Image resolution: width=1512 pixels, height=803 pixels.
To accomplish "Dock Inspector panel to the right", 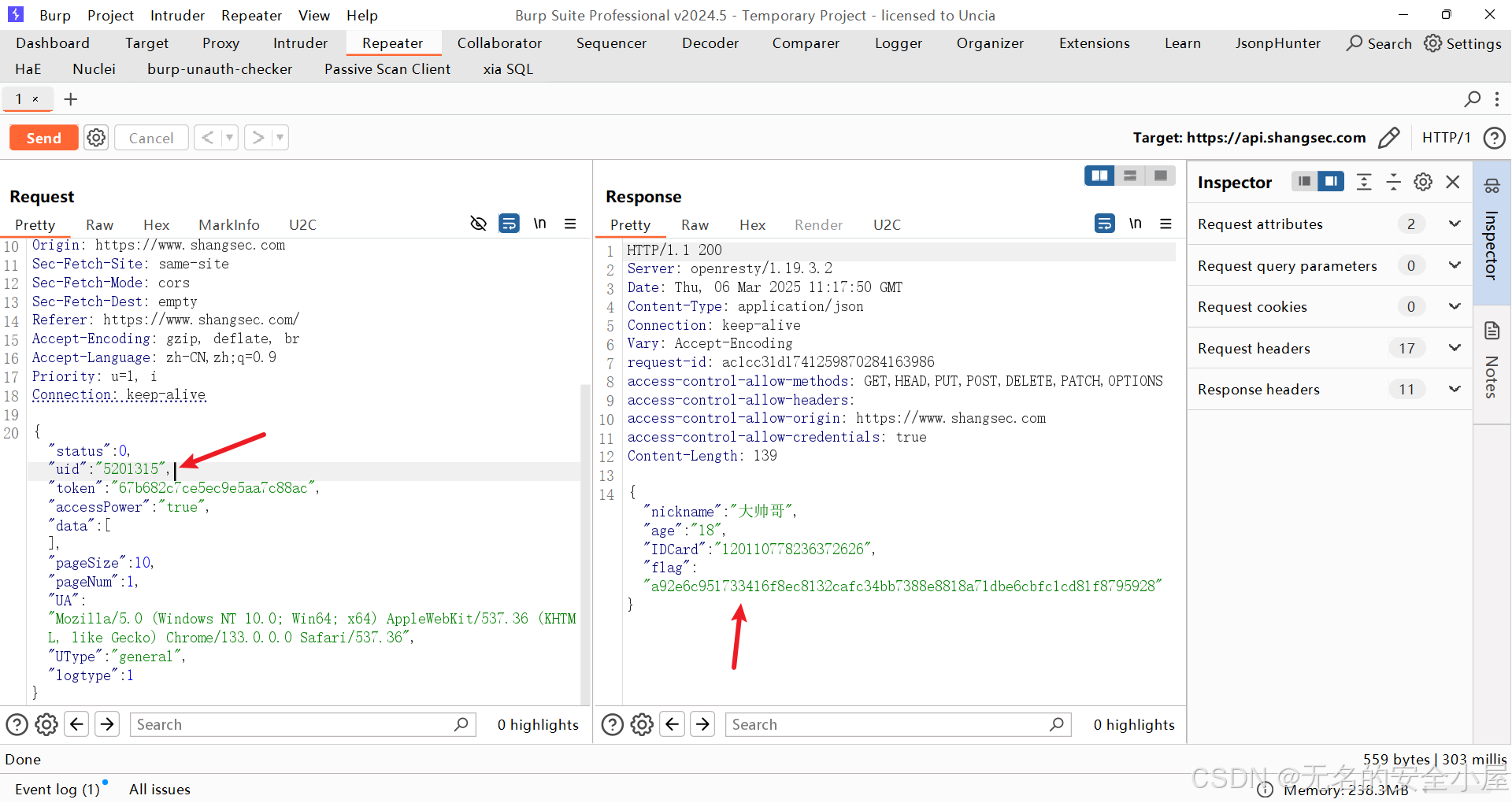I will pos(1331,182).
